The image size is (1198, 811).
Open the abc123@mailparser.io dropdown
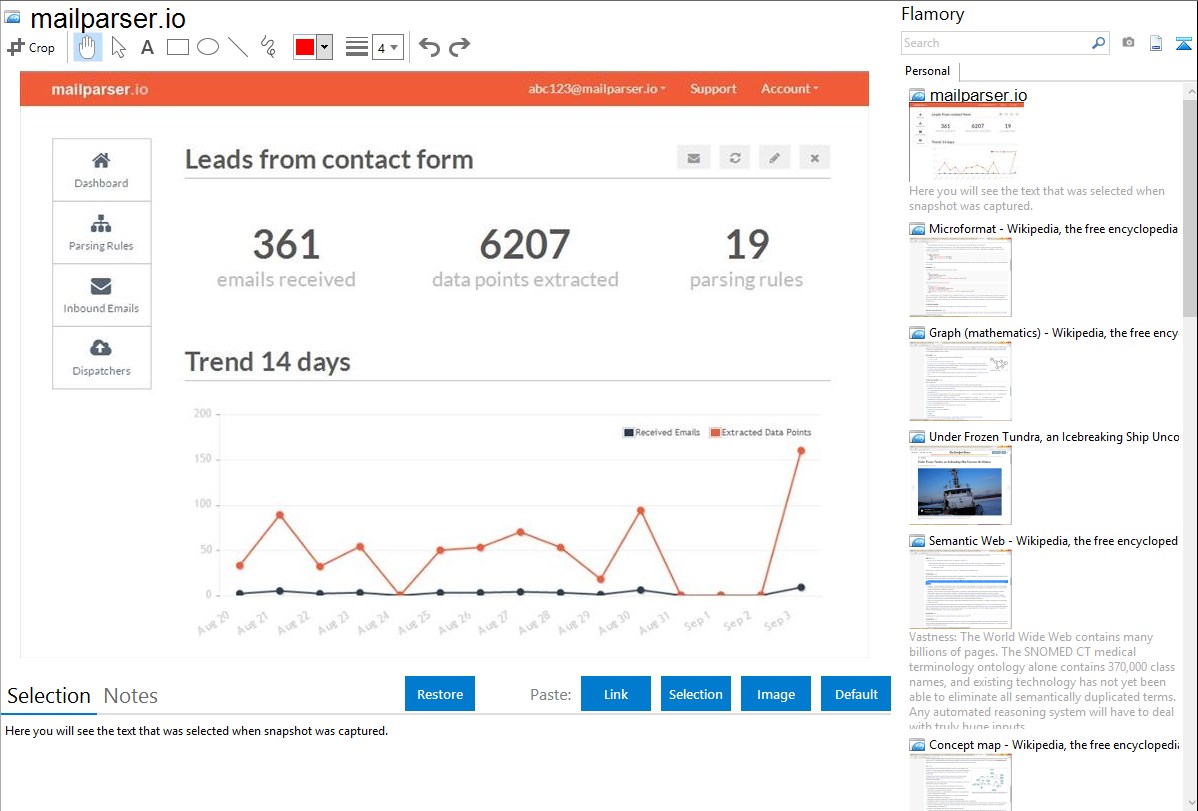tap(597, 89)
